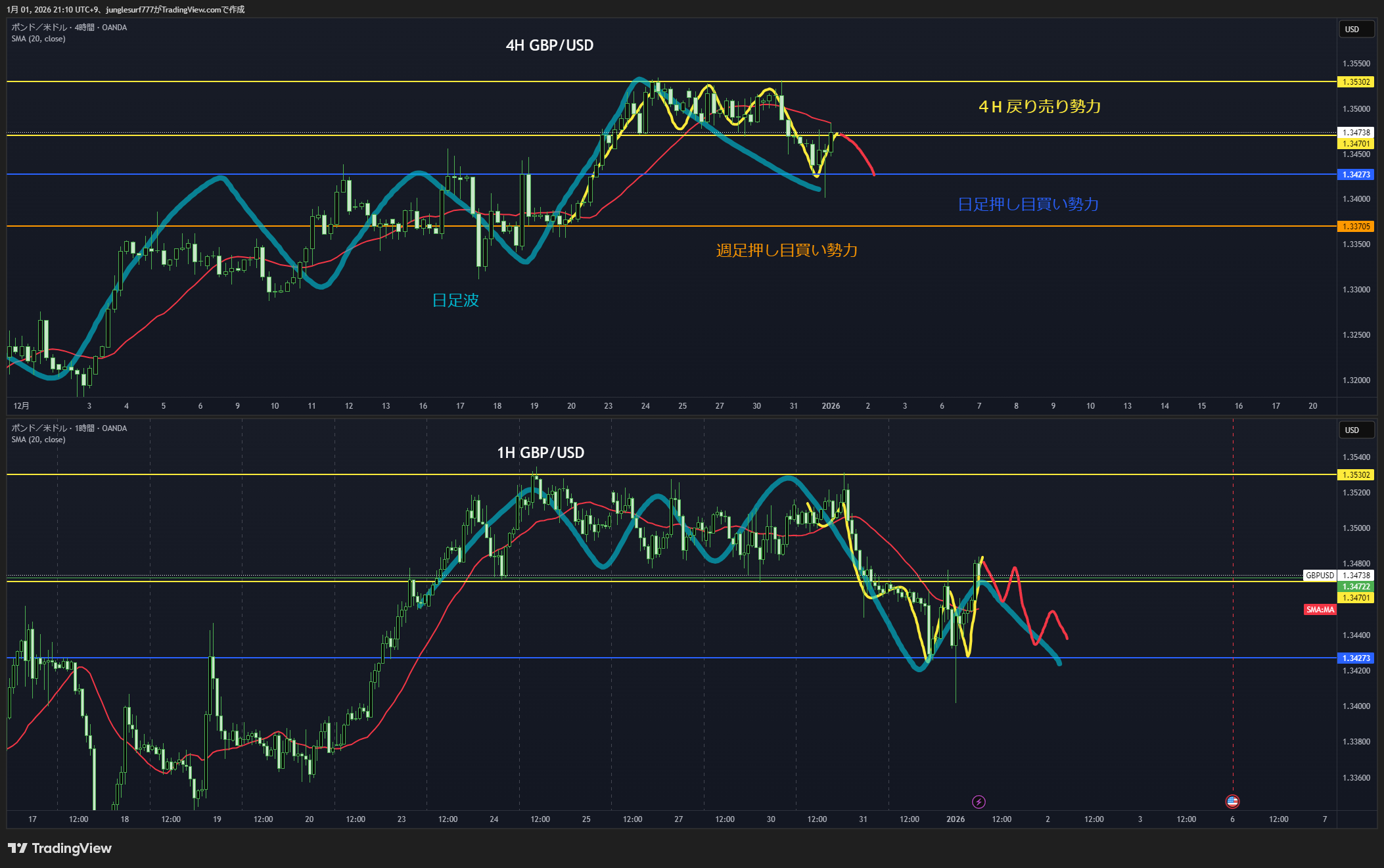Viewport: 1384px width, 868px height.
Task: Click the 2026 date label on 4H time axis
Action: click(x=831, y=406)
